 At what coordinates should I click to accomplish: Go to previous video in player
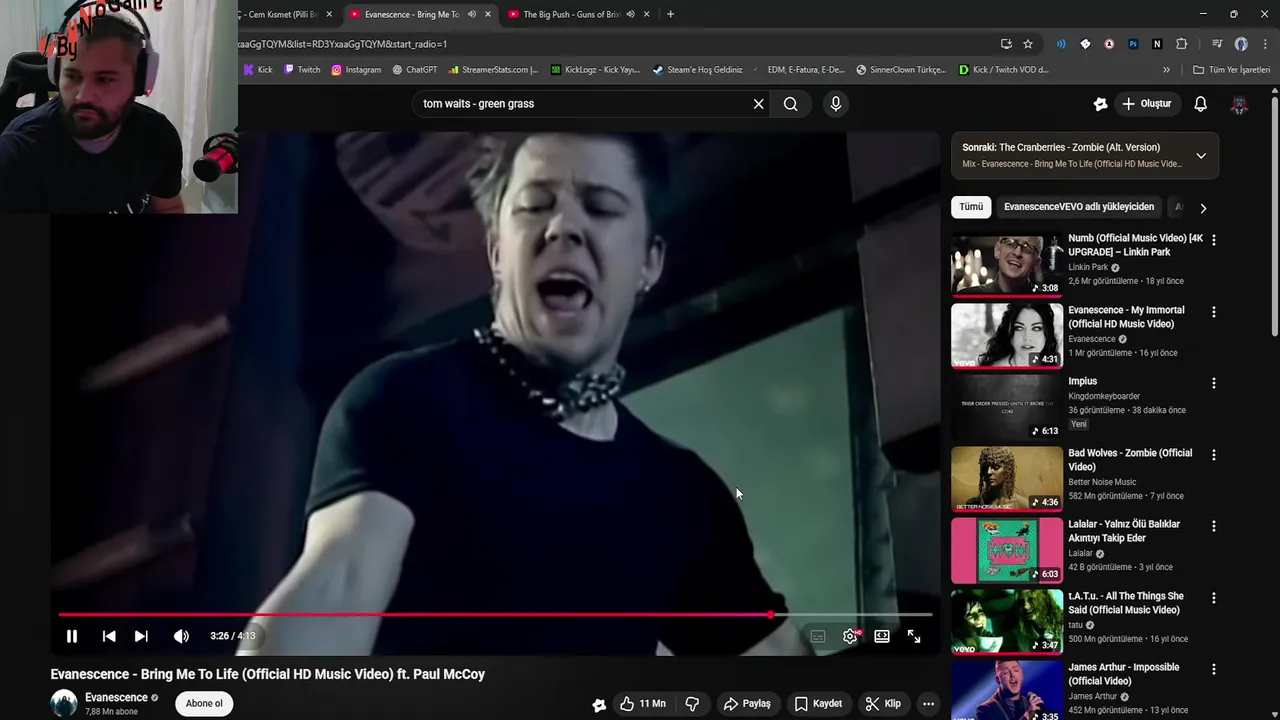109,636
